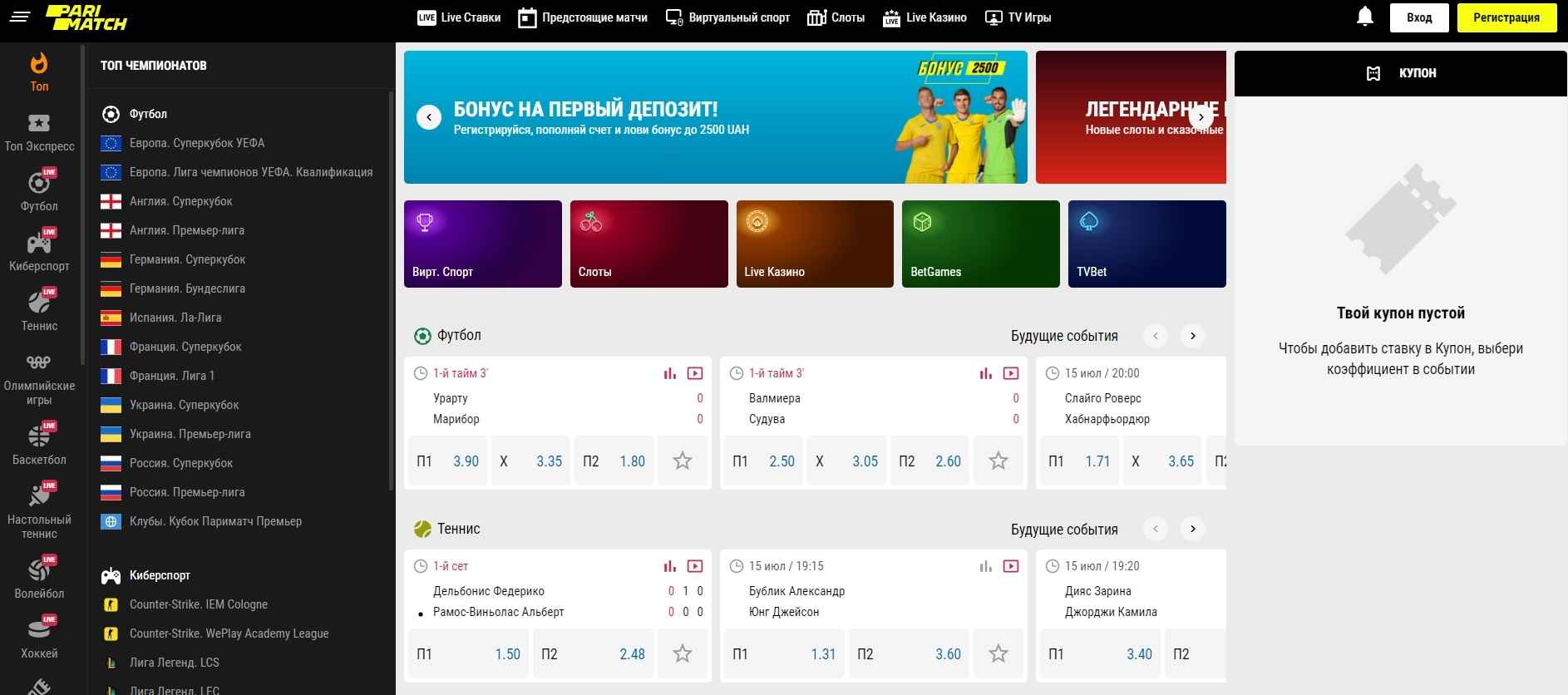
Task: Select Настольный теннис icon in sidebar
Action: point(39,495)
